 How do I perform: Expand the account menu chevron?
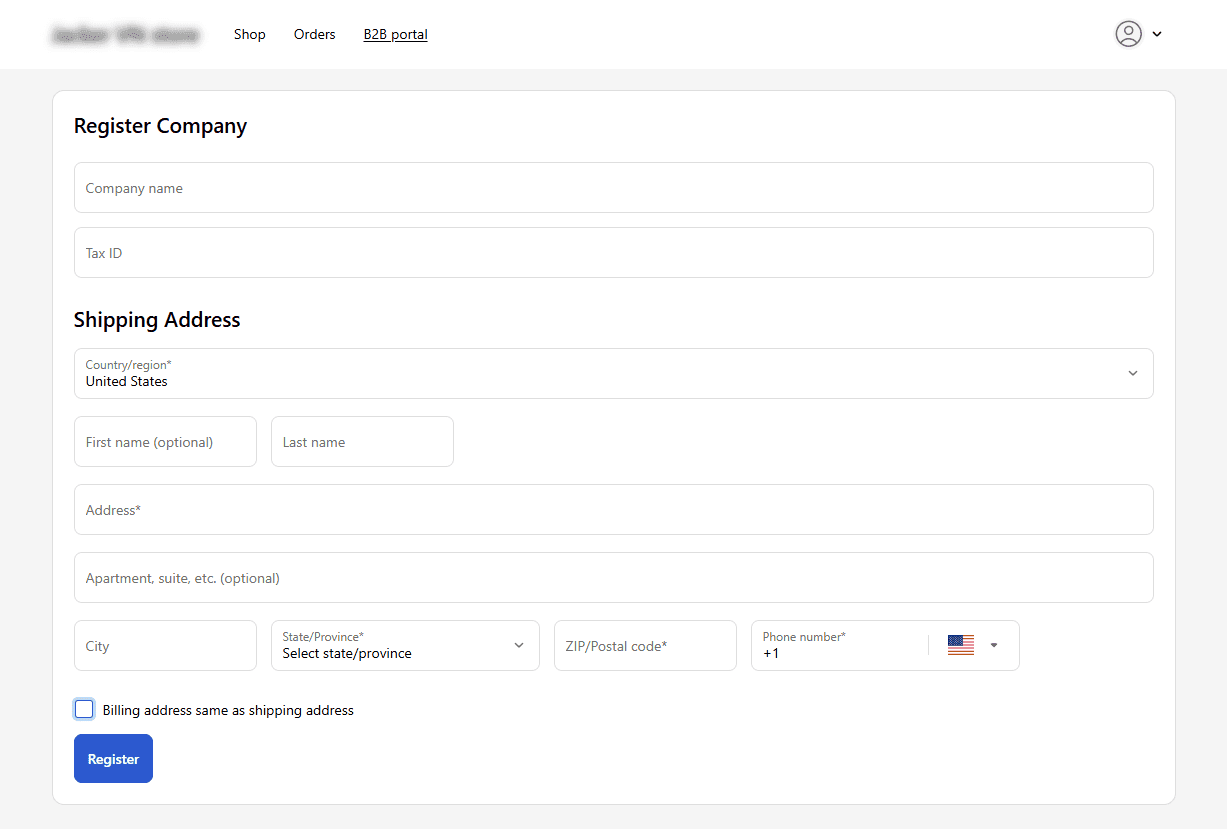pyautogui.click(x=1157, y=33)
